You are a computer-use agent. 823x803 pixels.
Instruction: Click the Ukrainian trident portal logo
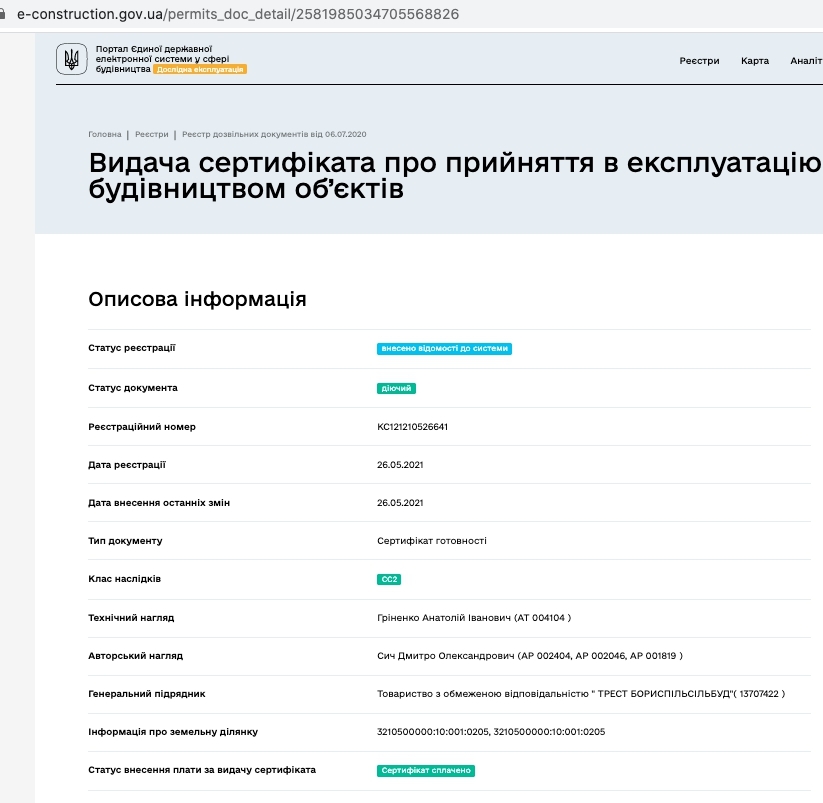[72, 59]
